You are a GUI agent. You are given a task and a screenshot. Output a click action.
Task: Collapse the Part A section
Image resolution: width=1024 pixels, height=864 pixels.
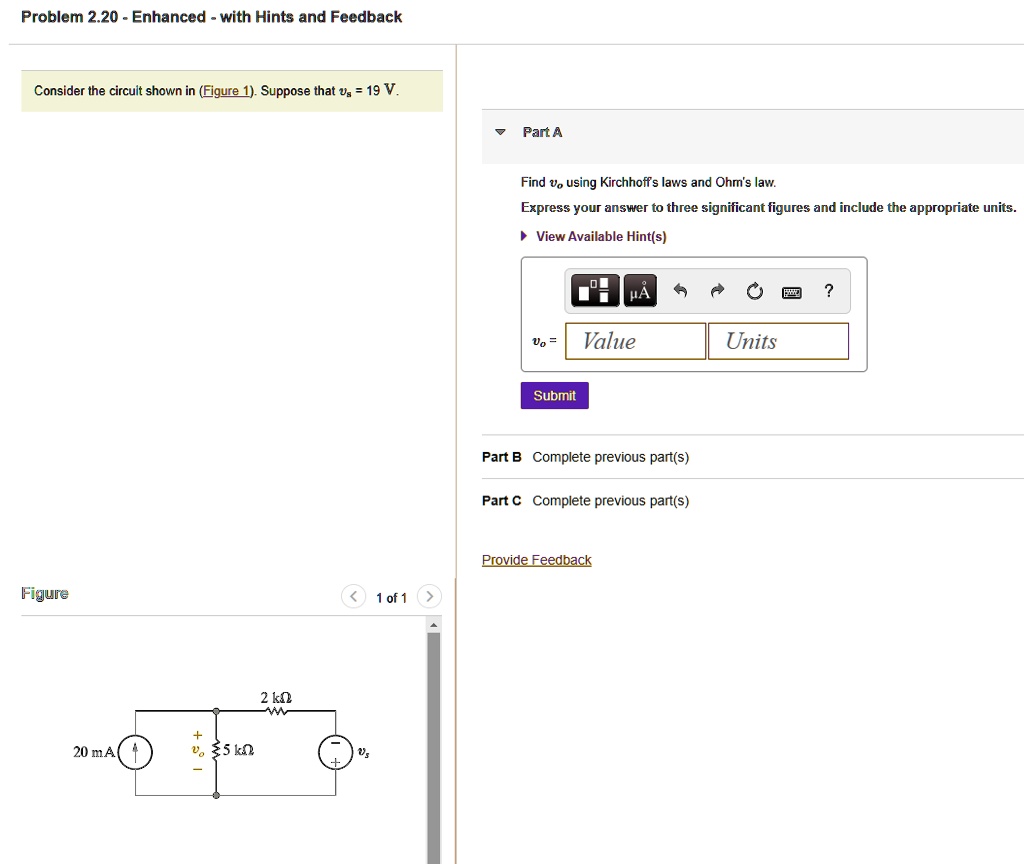click(x=499, y=131)
